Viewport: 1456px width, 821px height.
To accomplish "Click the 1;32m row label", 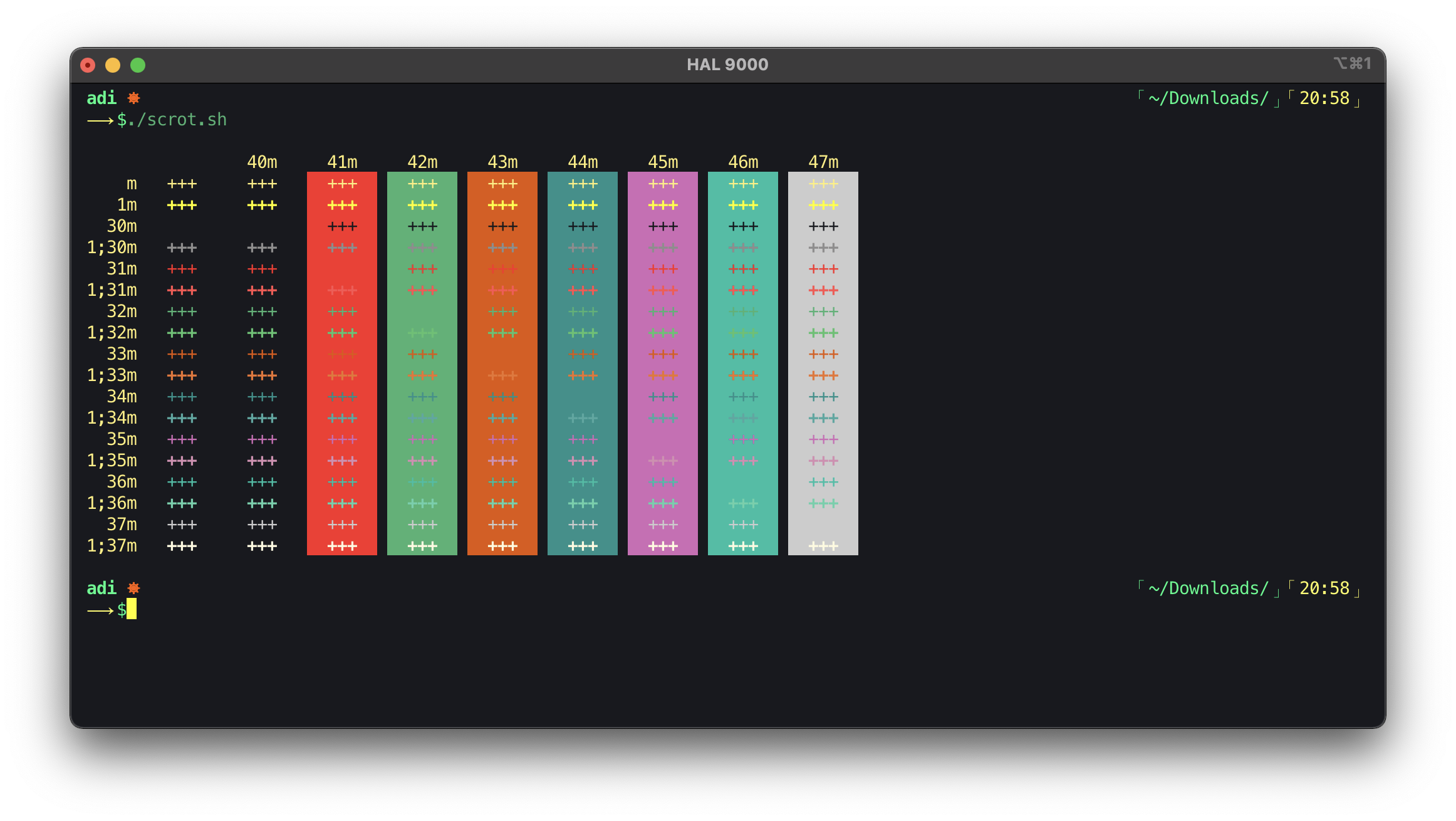I will tap(112, 333).
